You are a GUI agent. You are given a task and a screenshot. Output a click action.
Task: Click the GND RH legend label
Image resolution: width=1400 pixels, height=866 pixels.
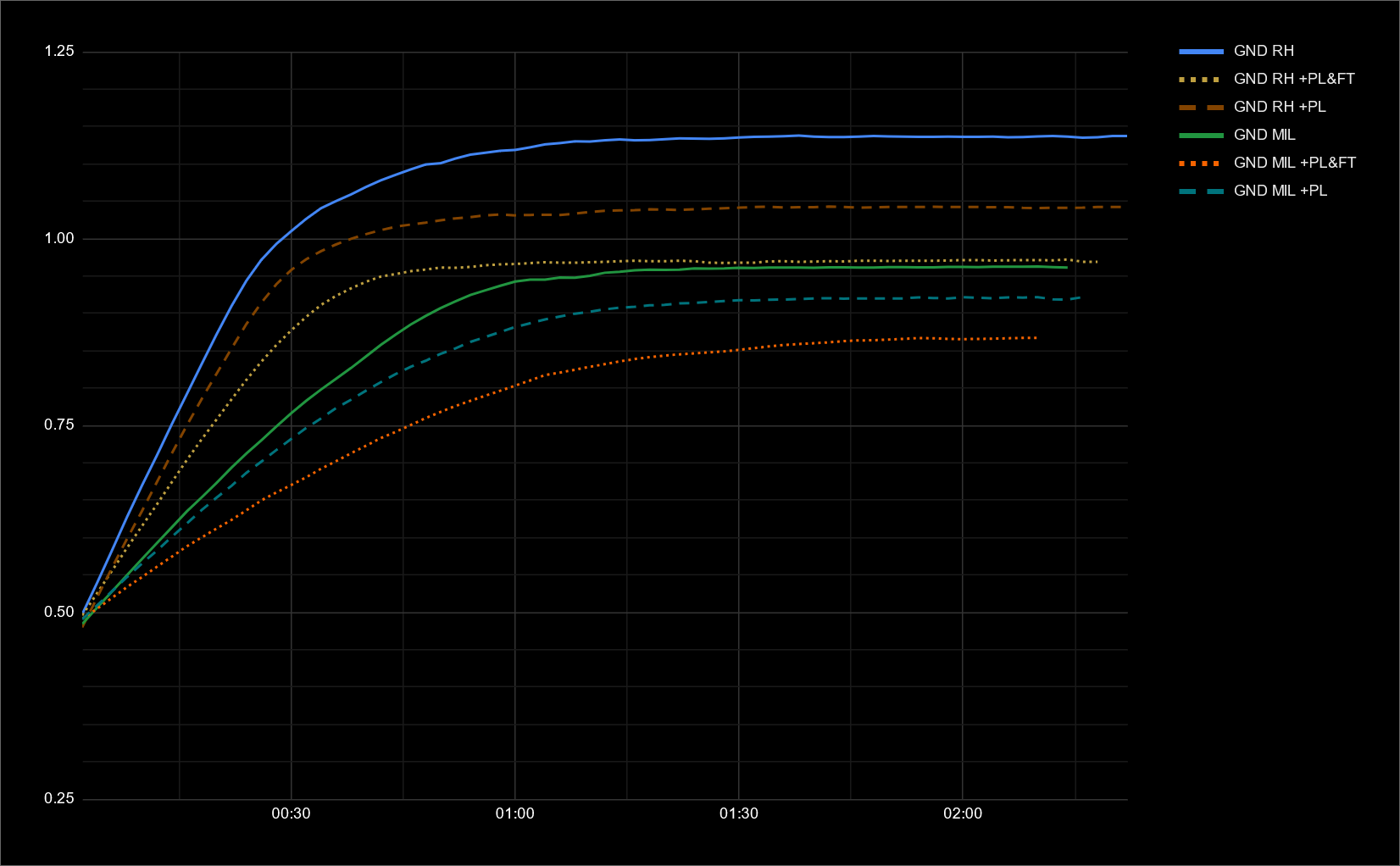(1264, 51)
